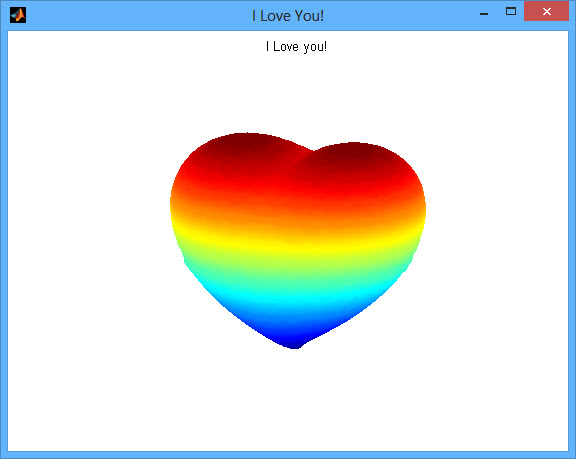Select the plot title "I Love you!"
Screen dimensions: 576x459
[296, 47]
